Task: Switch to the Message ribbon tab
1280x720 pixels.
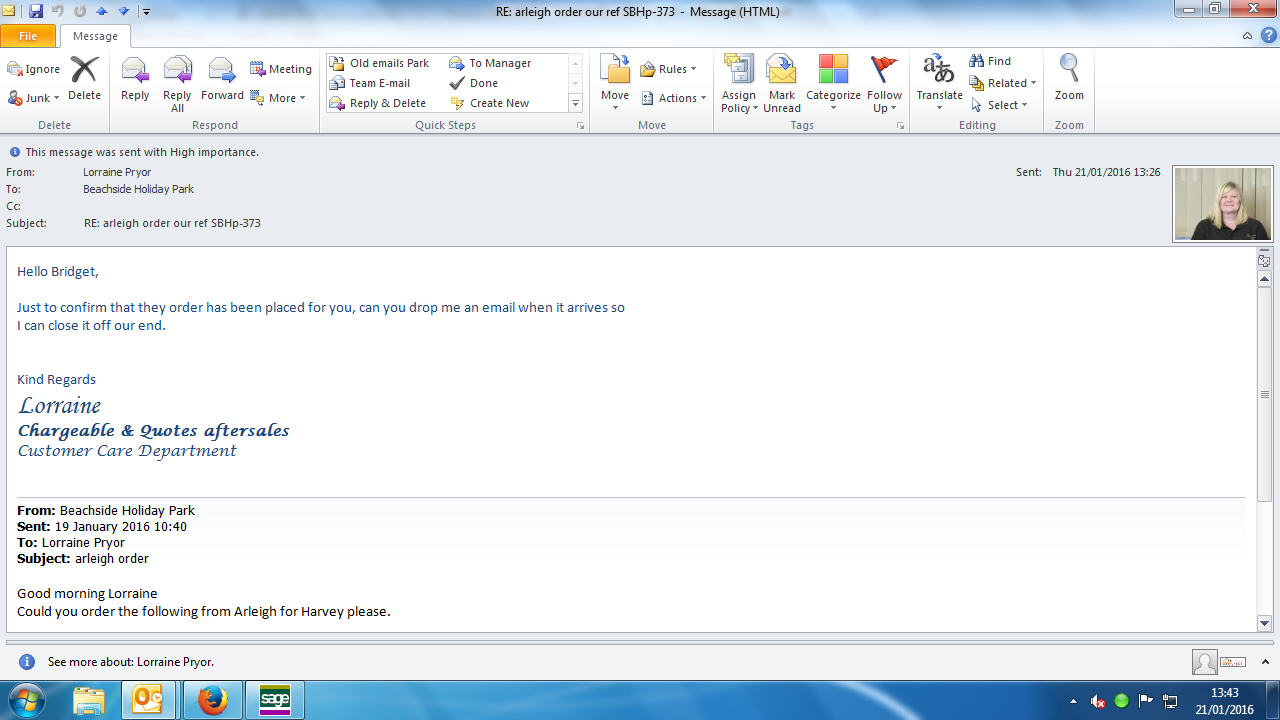Action: pyautogui.click(x=96, y=36)
